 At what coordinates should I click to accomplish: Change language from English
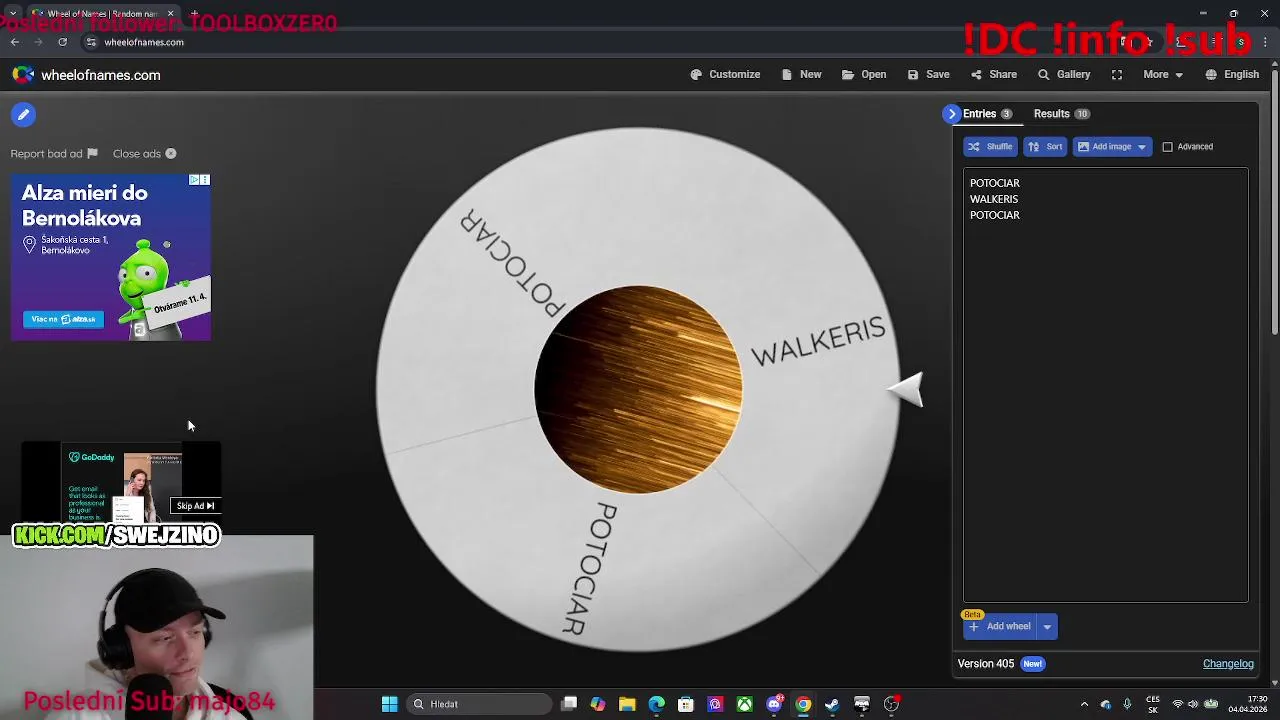(1232, 75)
